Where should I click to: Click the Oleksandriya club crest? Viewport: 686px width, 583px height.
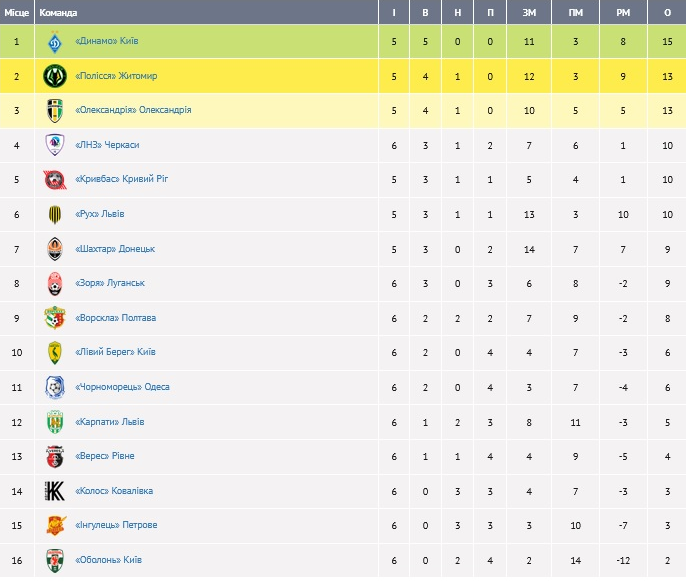[x=54, y=111]
